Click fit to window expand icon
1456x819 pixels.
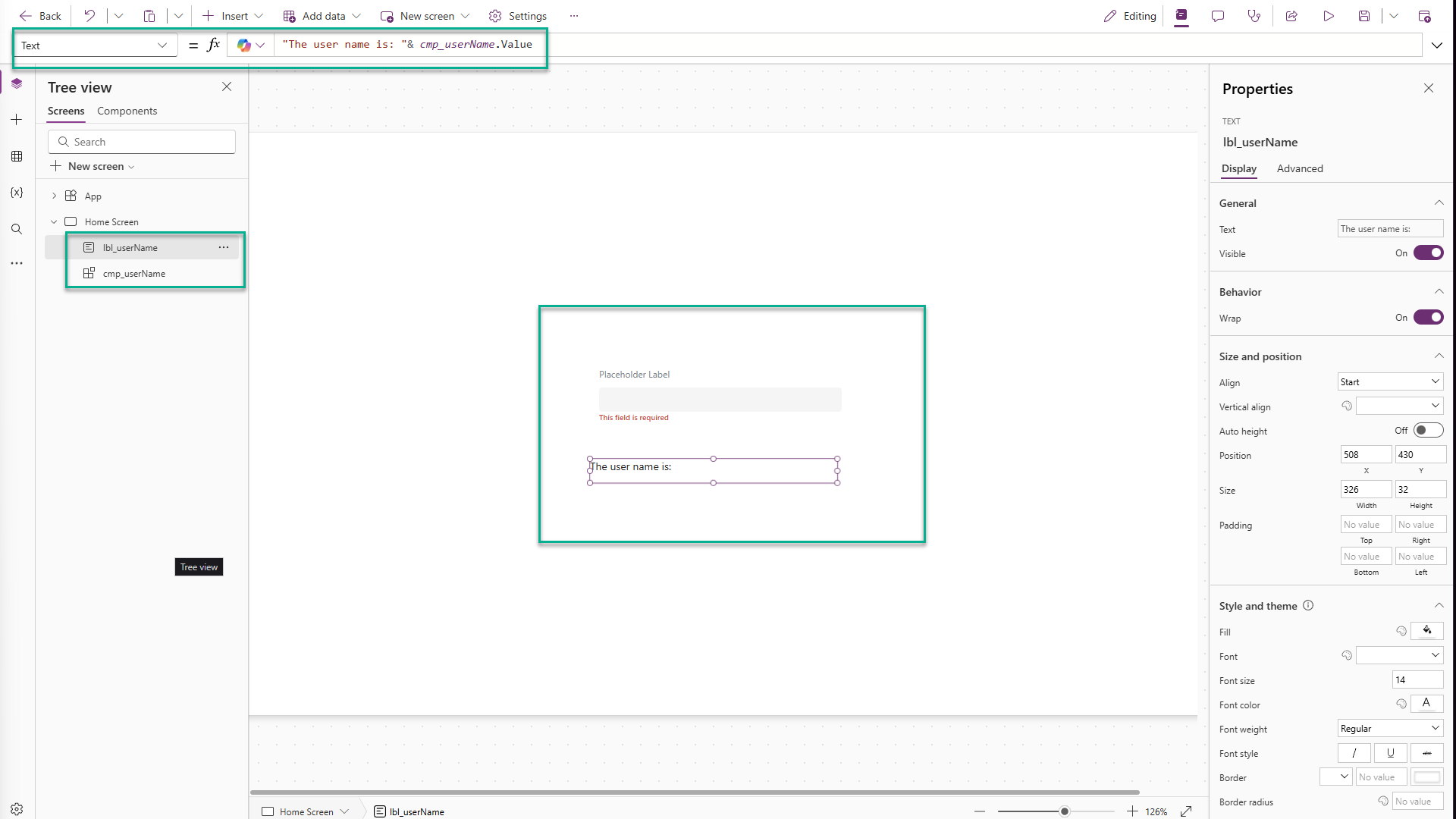1187,811
